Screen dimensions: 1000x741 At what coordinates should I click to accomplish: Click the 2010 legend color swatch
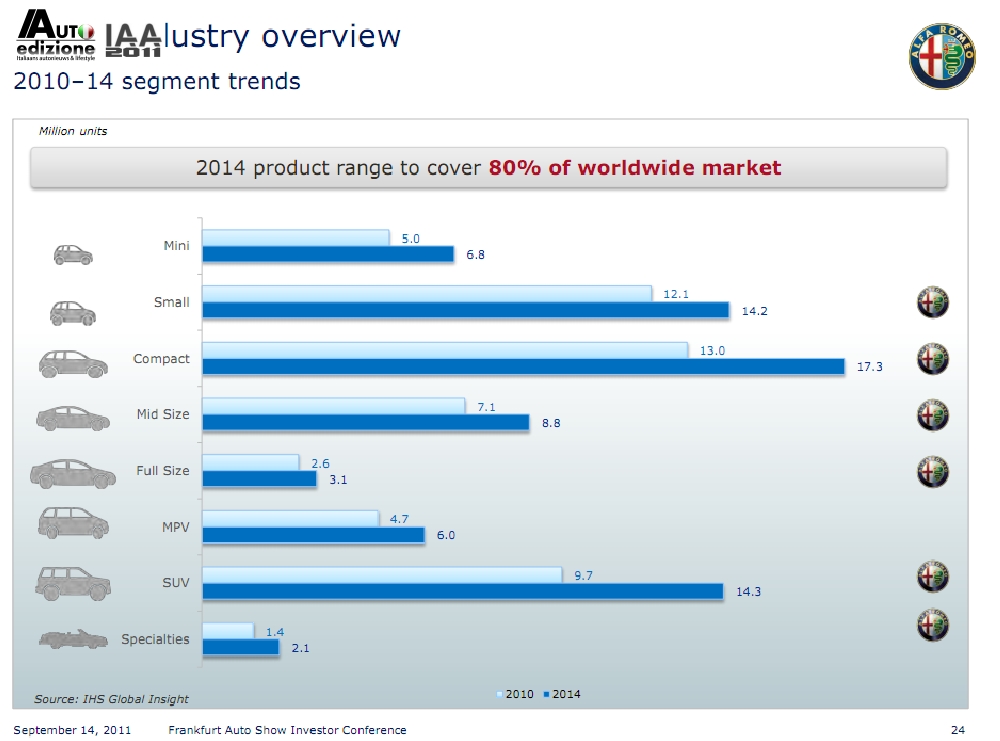pos(501,694)
